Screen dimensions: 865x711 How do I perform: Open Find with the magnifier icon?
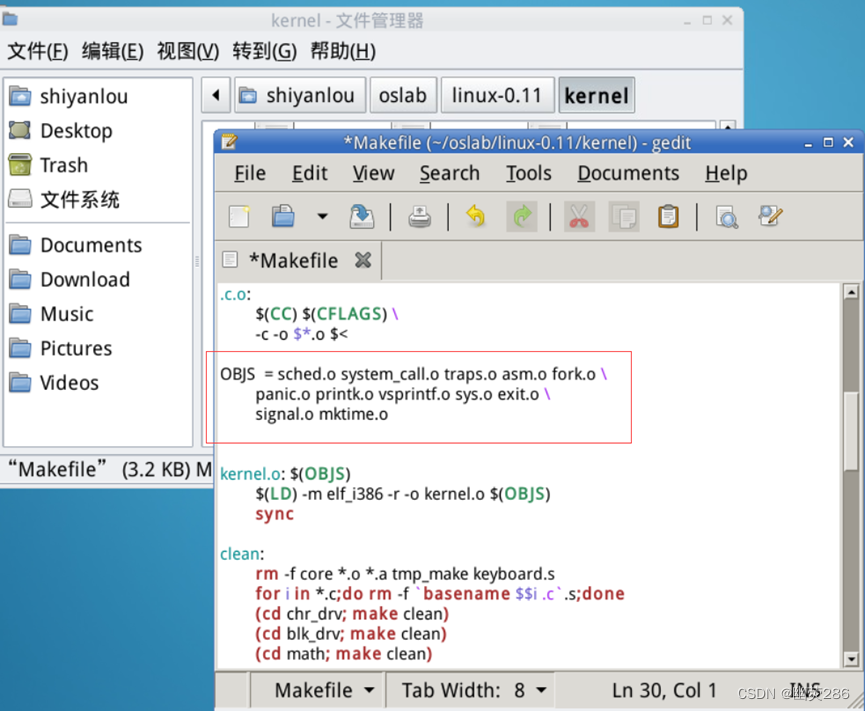point(726,216)
